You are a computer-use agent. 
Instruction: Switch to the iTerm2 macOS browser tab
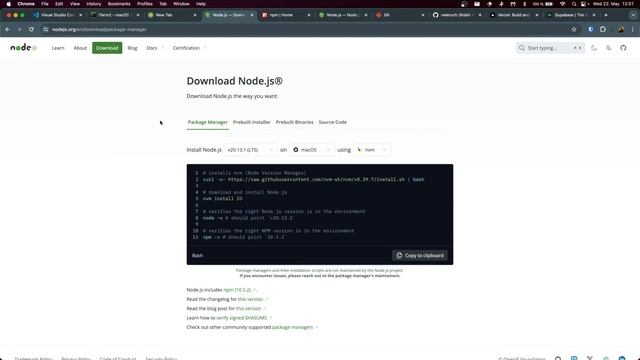pyautogui.click(x=114, y=15)
